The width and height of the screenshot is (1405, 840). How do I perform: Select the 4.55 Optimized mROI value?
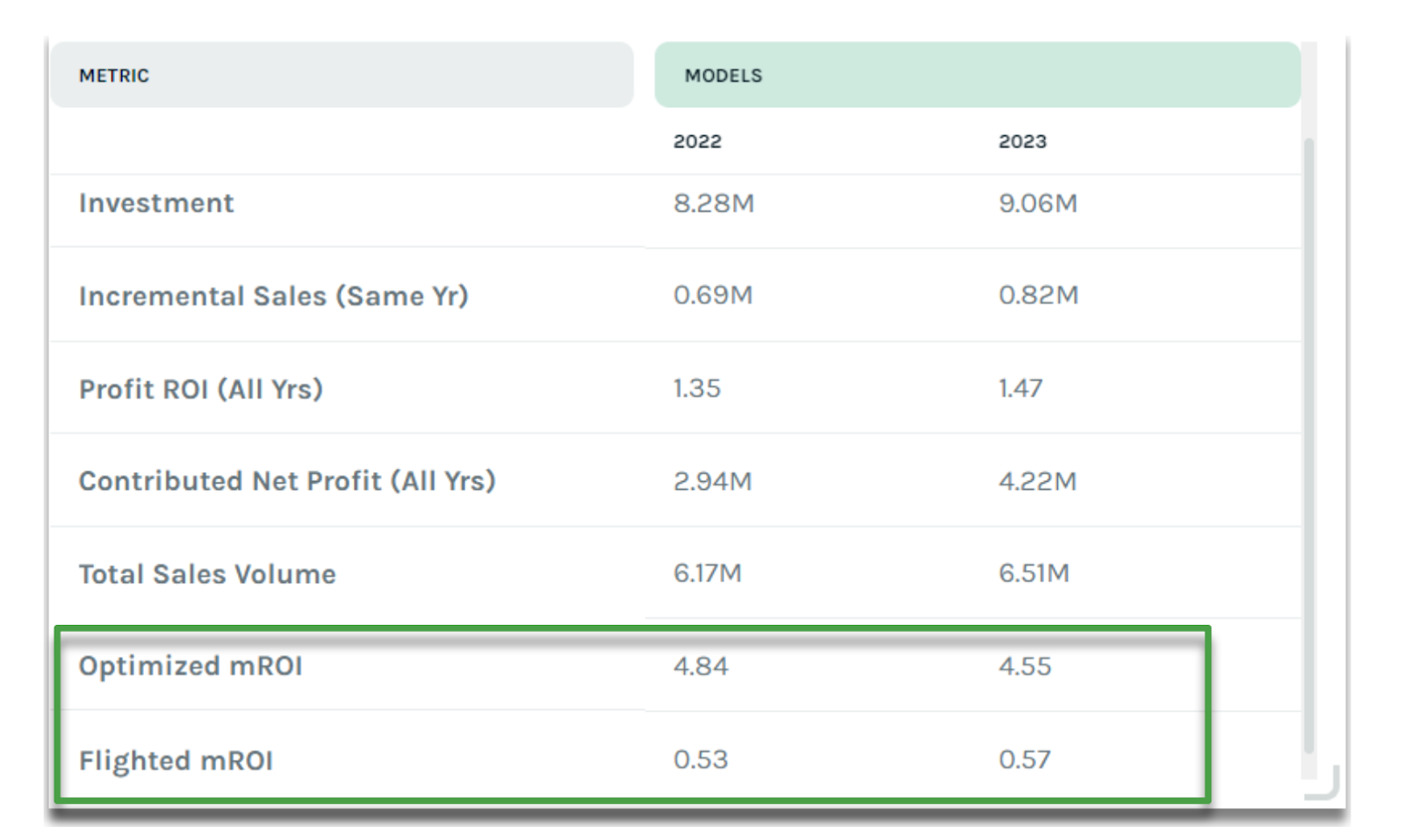[1024, 666]
